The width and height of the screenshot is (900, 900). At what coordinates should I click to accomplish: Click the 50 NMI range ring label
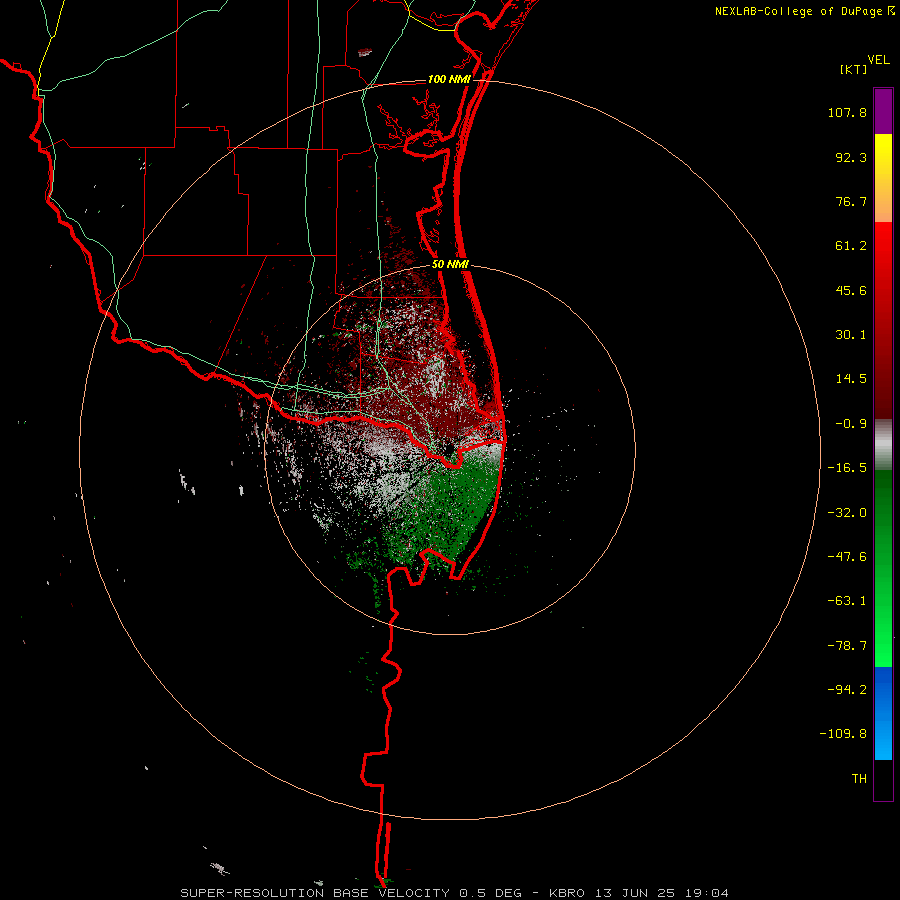pos(451,265)
